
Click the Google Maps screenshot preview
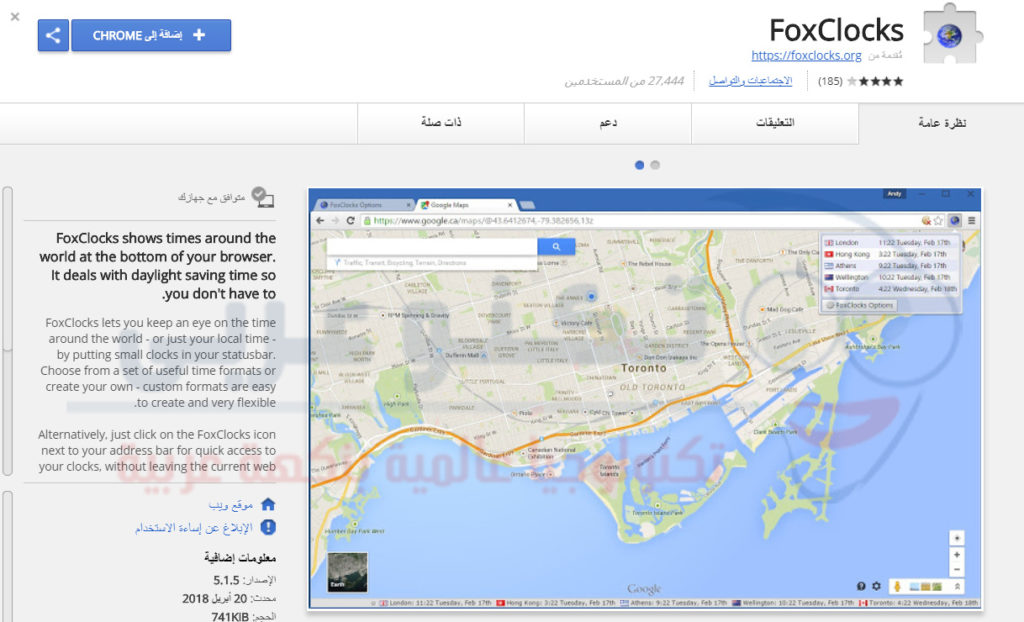645,399
